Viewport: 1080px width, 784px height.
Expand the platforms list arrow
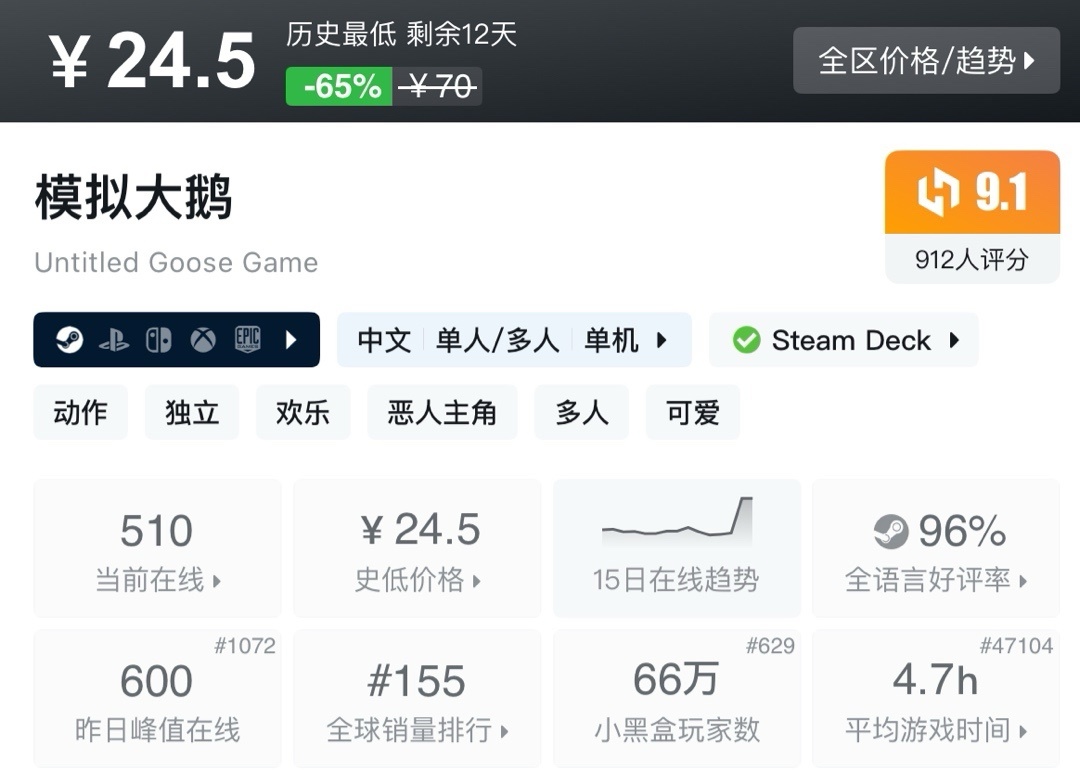[291, 340]
